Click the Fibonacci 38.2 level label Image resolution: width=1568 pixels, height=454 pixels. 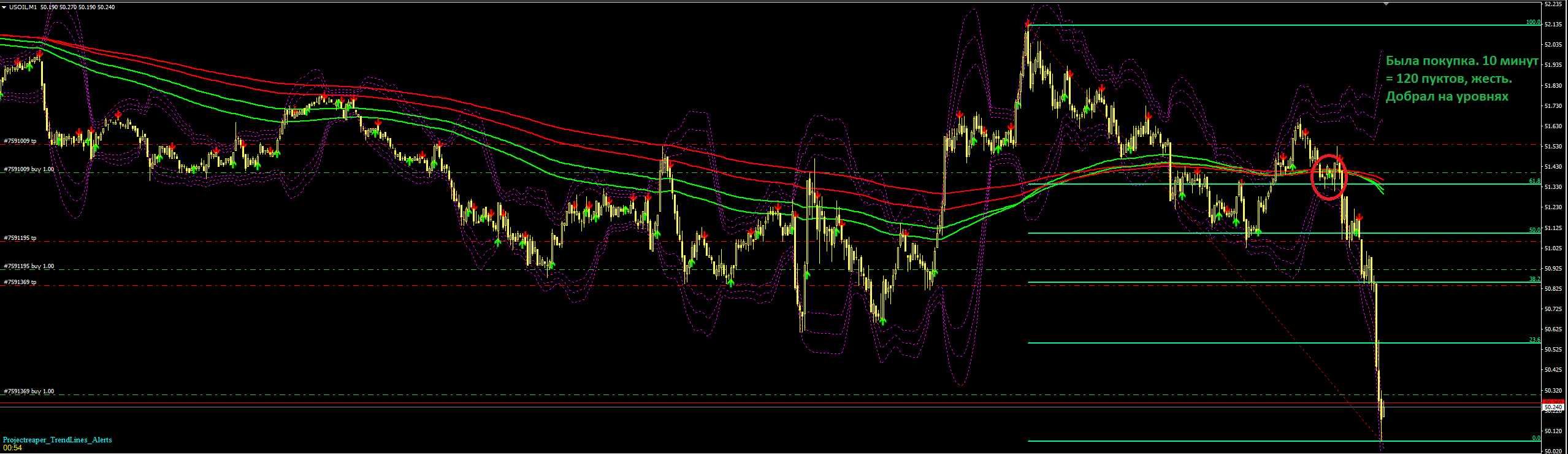tap(1534, 279)
